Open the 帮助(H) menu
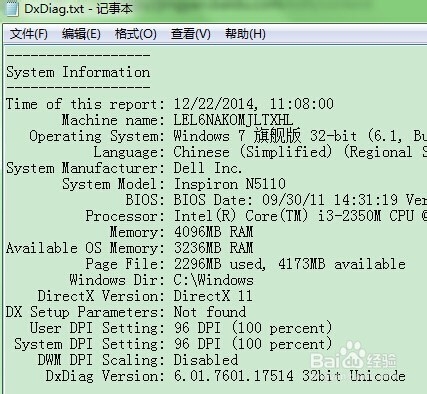The width and height of the screenshot is (427, 394). point(245,34)
